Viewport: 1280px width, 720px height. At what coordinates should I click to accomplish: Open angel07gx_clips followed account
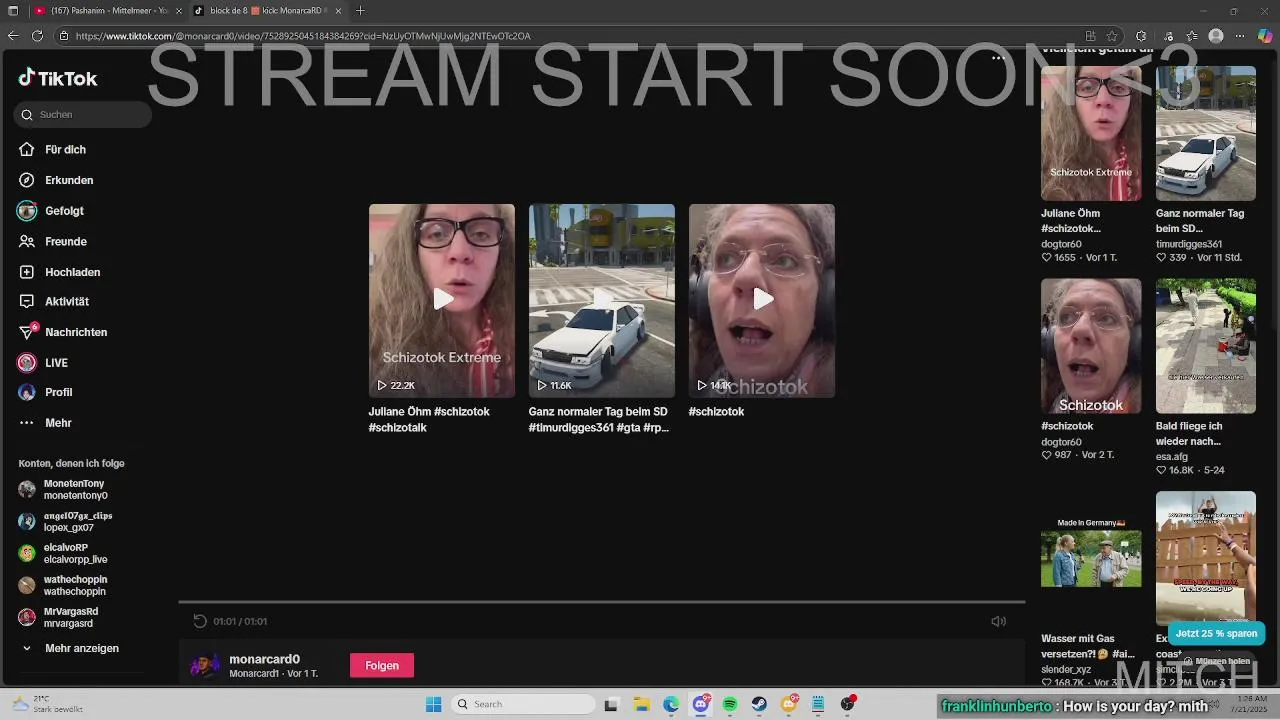66,521
